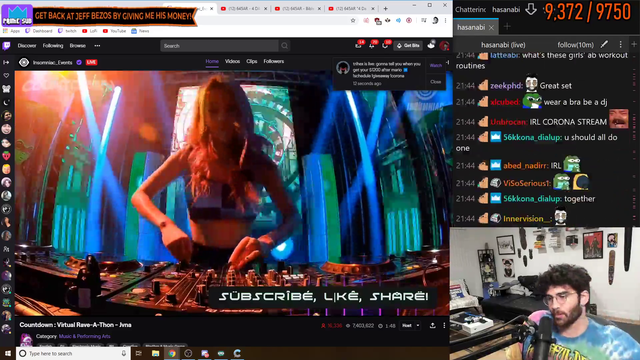The width and height of the screenshot is (640, 360).
Task: Click the heart followed channels icon in sidebar
Action: coord(6,76)
